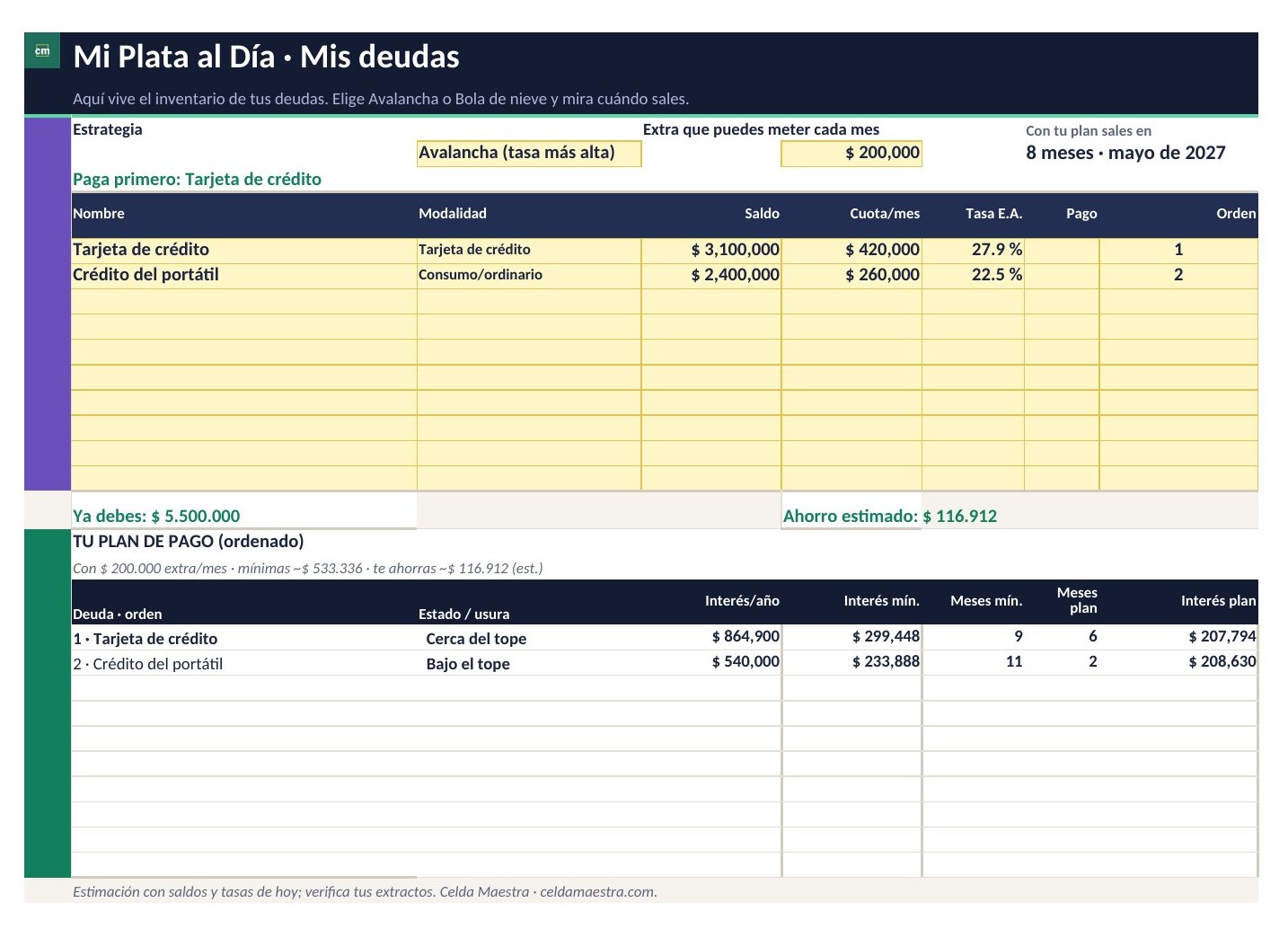Select the Tasa E.A. cell 27.9 %
This screenshot has height=929, width=1288.
(973, 250)
